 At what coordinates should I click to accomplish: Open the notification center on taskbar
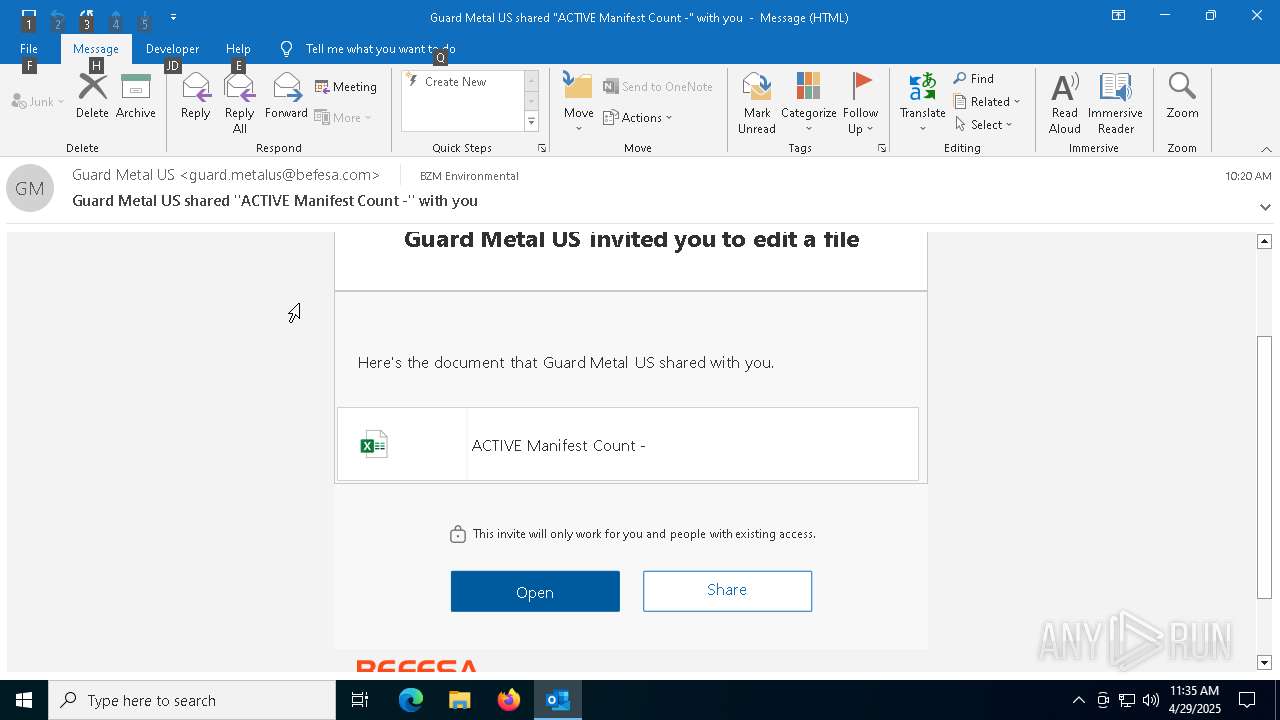click(1247, 700)
